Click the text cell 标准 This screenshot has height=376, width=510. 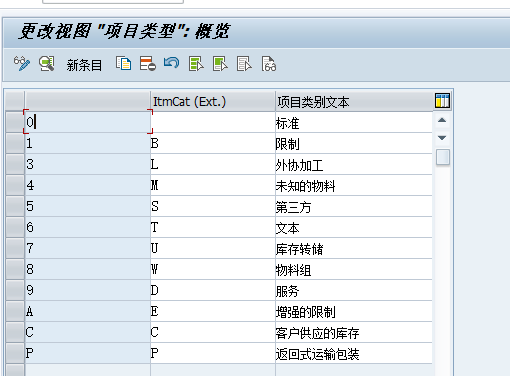(354, 122)
